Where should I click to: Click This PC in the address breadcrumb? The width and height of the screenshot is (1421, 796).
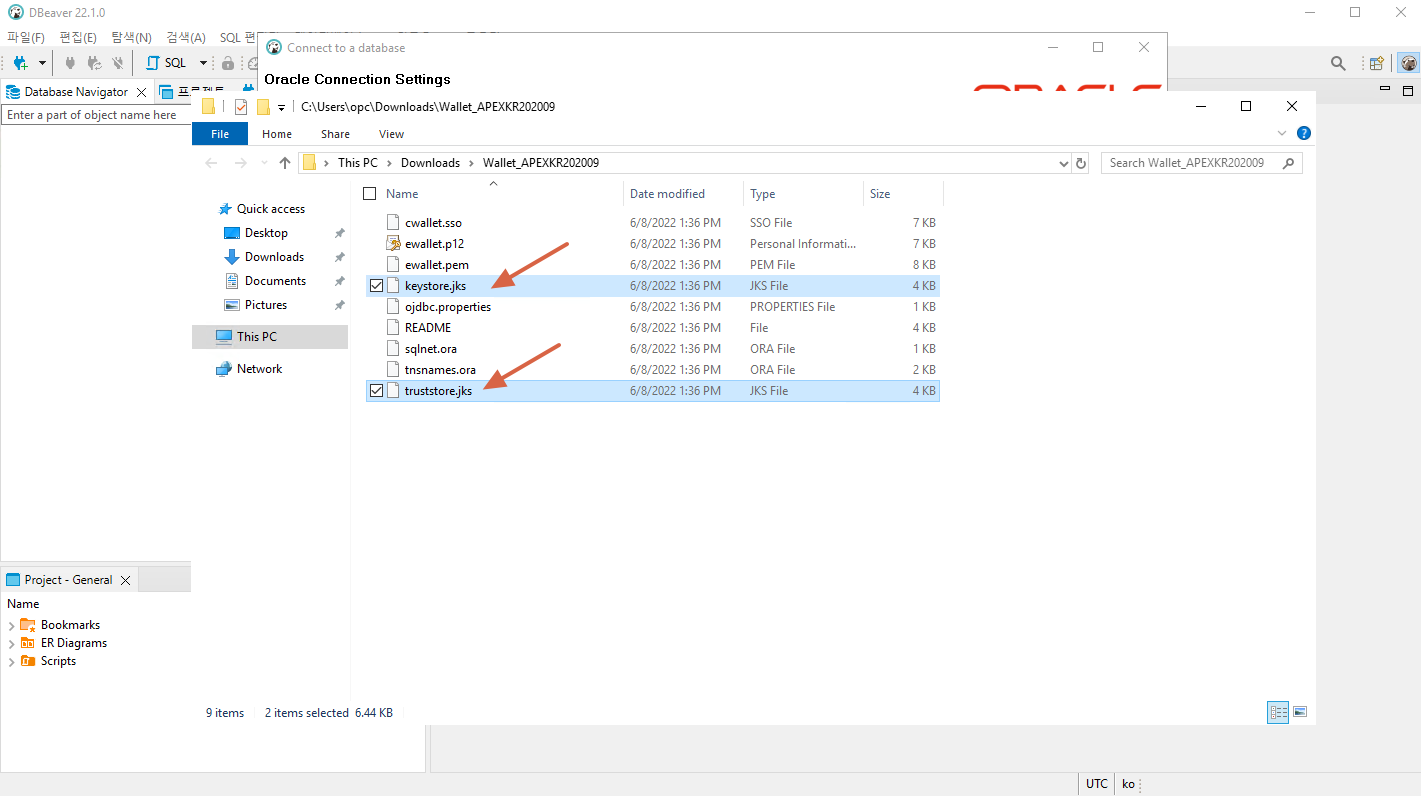(358, 163)
